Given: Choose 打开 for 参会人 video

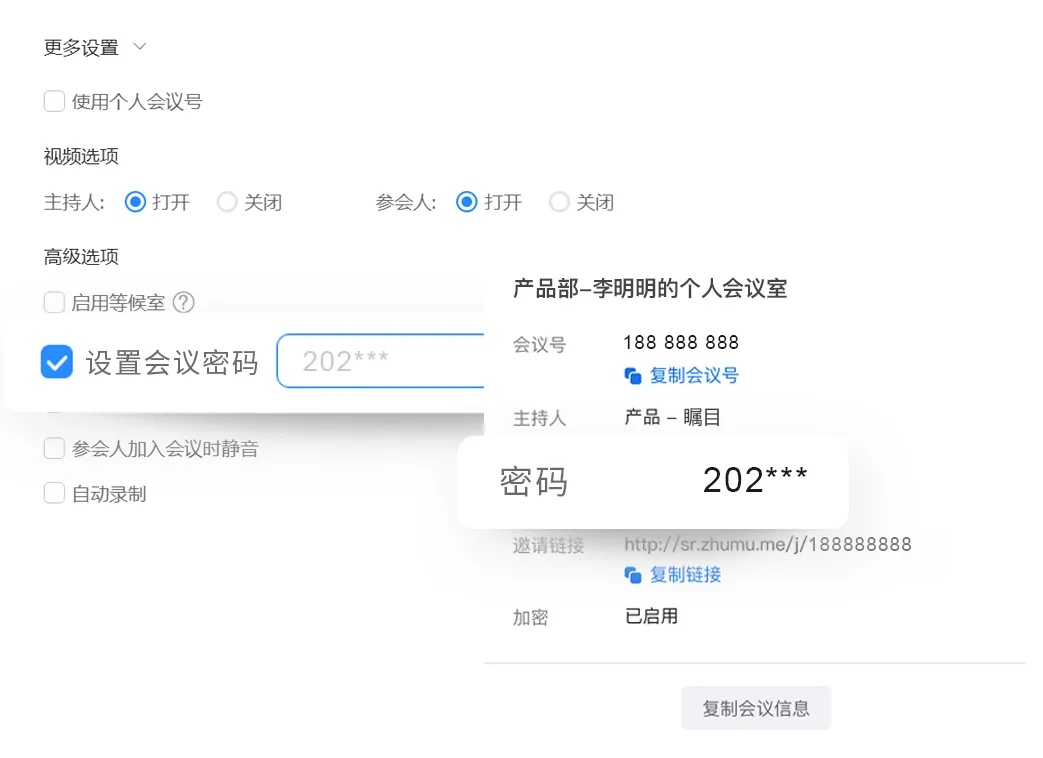Looking at the screenshot, I should 466,202.
